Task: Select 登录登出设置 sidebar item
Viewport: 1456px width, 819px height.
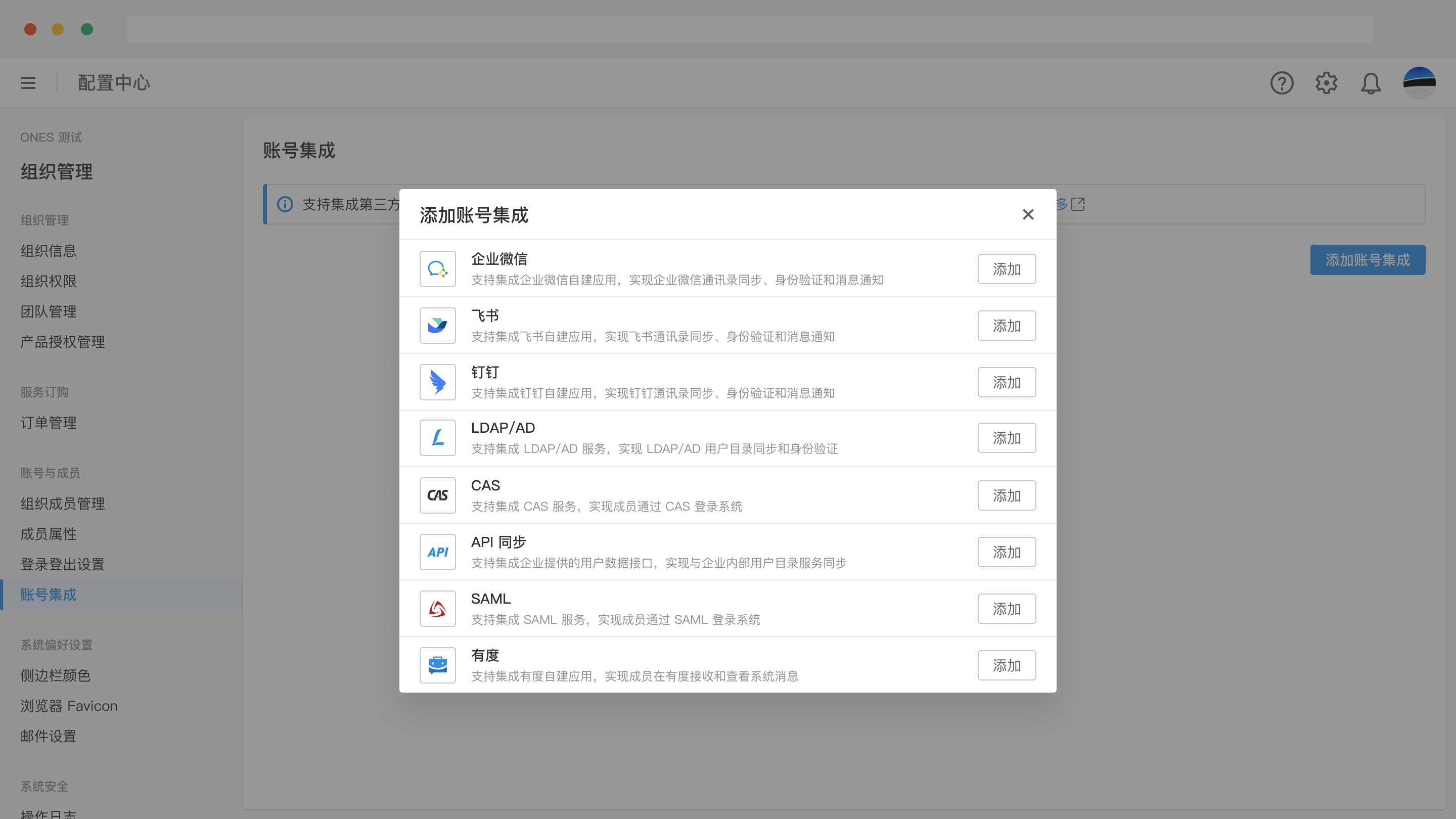Action: point(63,564)
